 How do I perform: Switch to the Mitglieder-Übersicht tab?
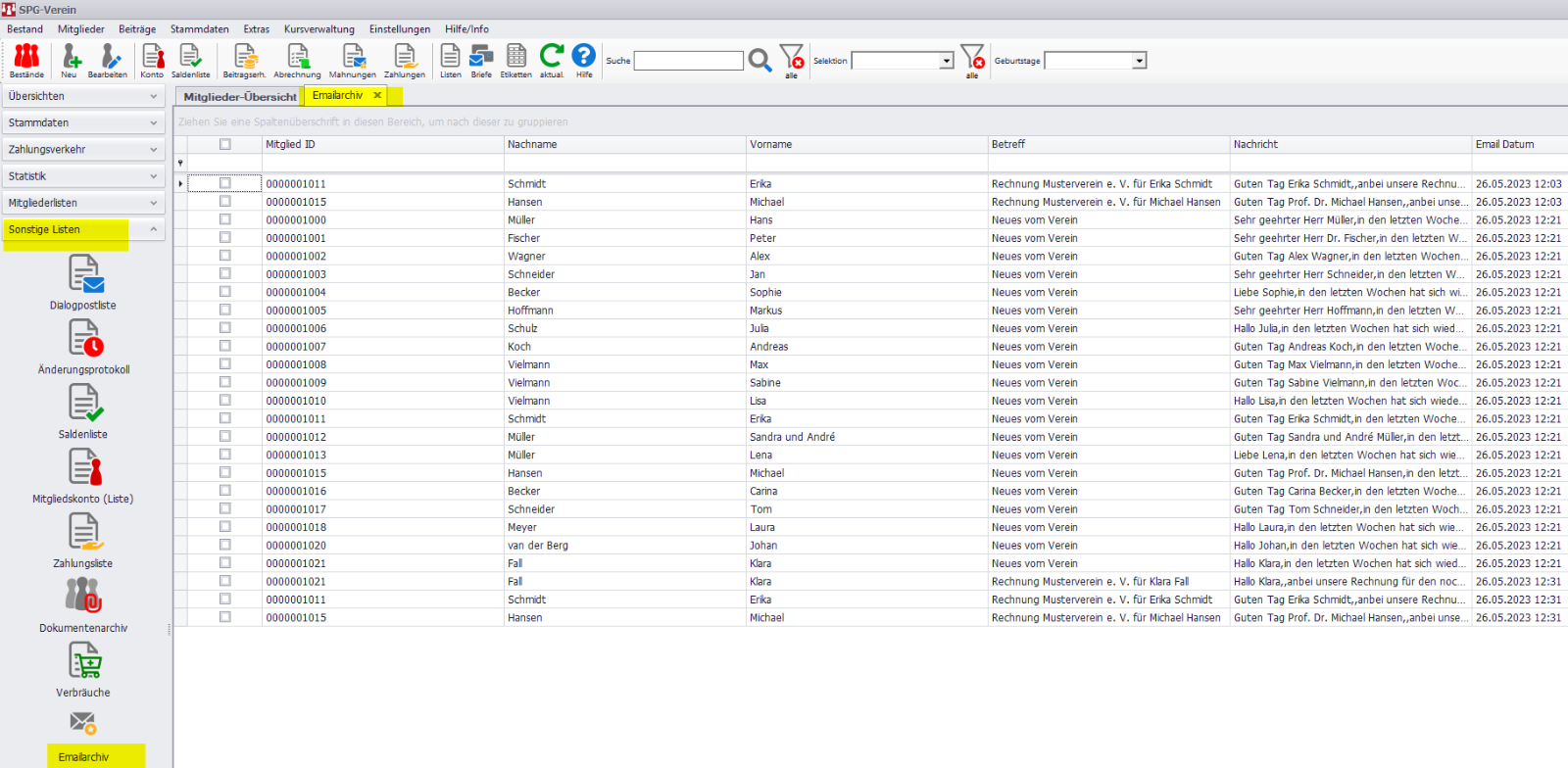click(x=239, y=97)
